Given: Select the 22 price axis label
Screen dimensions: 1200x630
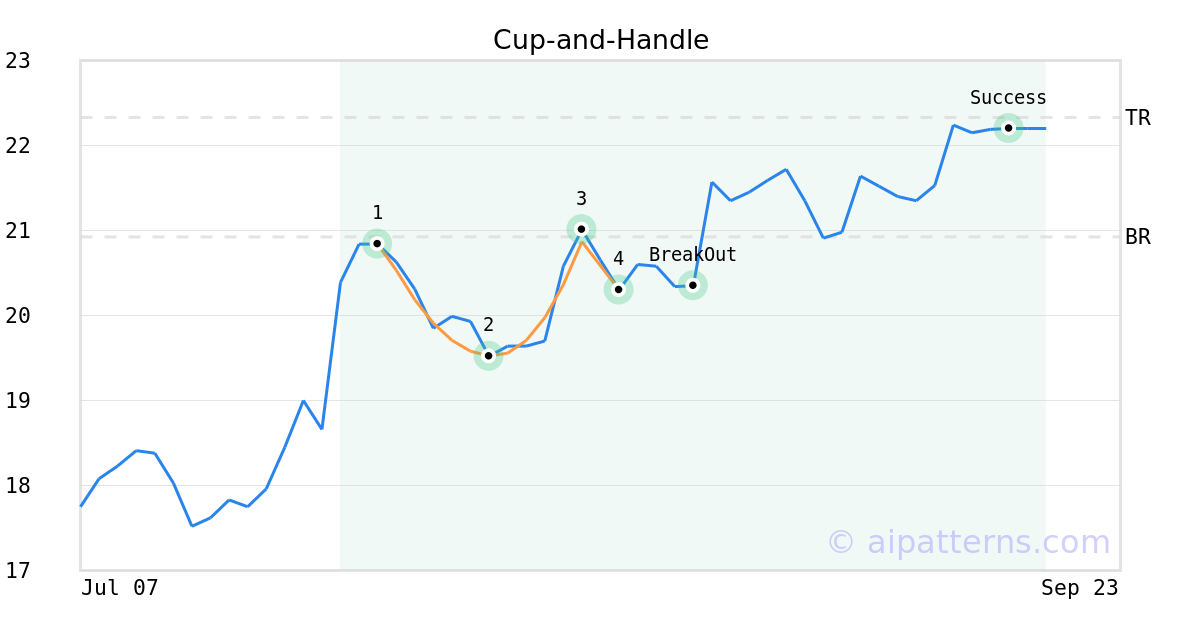Looking at the screenshot, I should coord(18,146).
